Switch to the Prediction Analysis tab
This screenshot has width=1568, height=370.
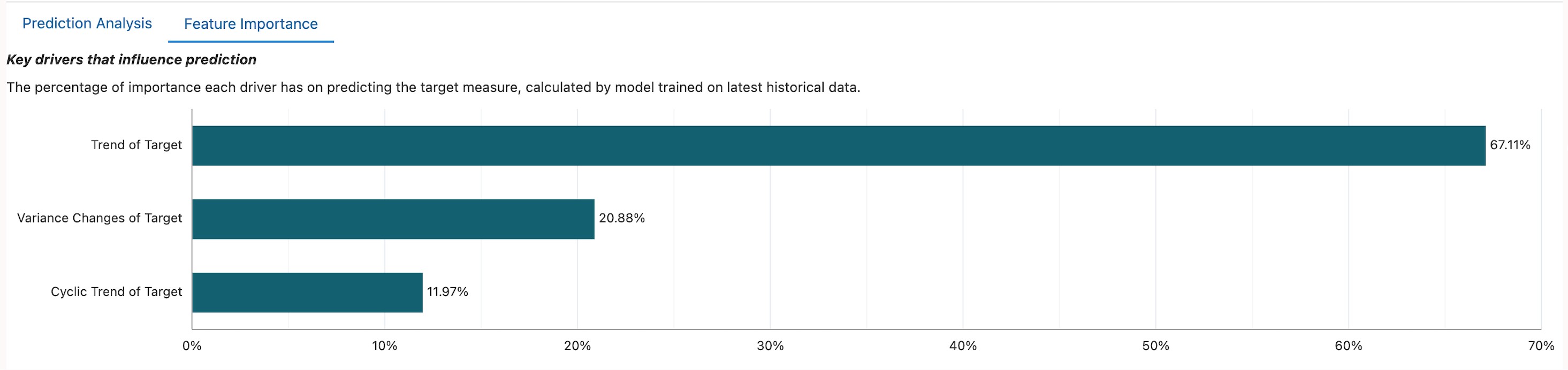[87, 23]
